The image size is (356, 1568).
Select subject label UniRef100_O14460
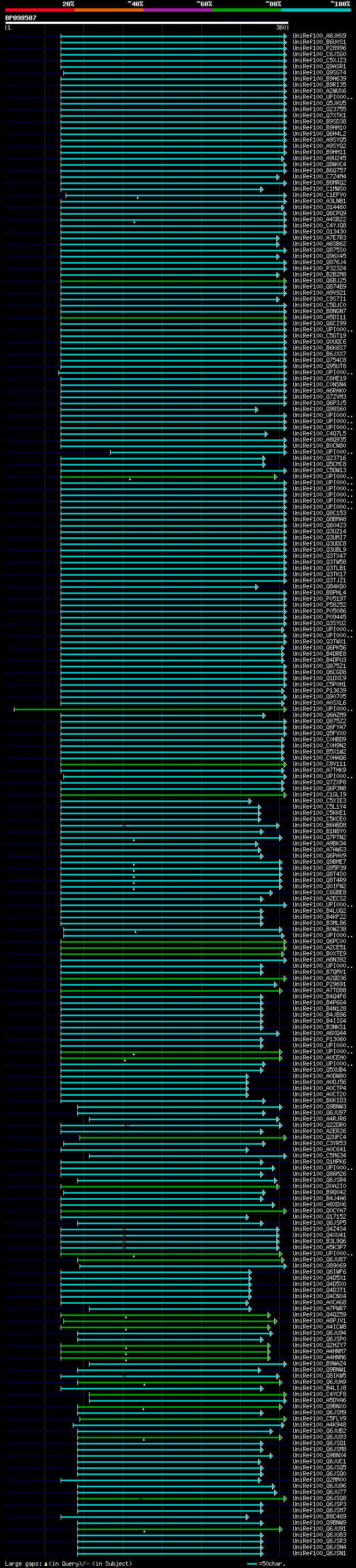pyautogui.click(x=319, y=207)
